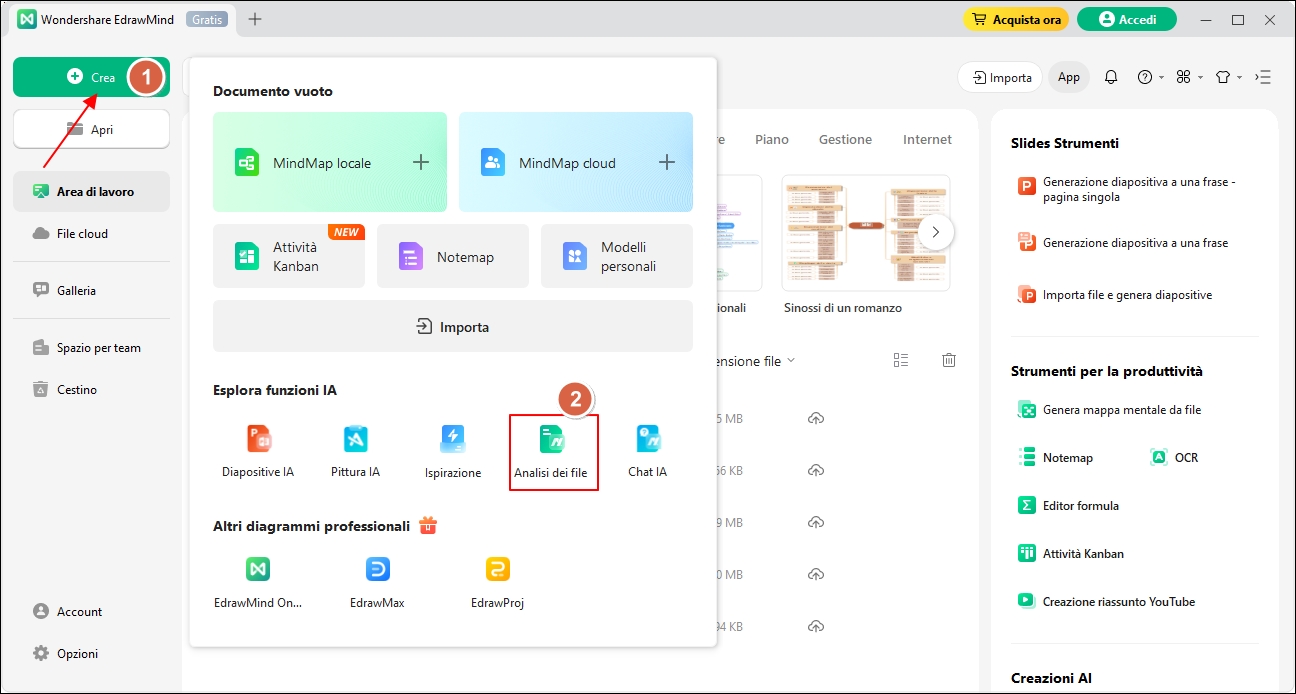Viewport: 1296px width, 694px height.
Task: Upload to cloud the 0 MB file
Action: (816, 574)
